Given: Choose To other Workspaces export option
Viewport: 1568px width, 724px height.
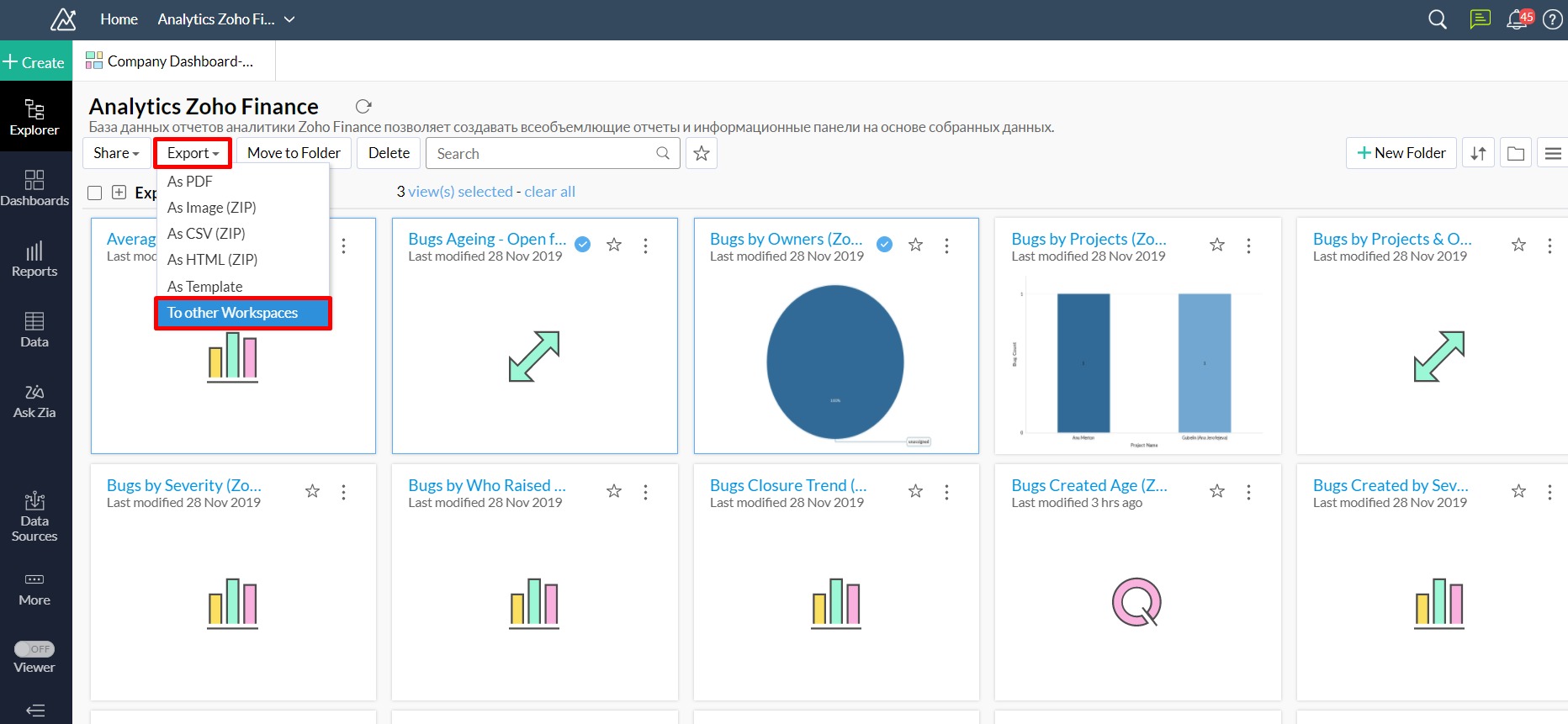Looking at the screenshot, I should [x=242, y=313].
